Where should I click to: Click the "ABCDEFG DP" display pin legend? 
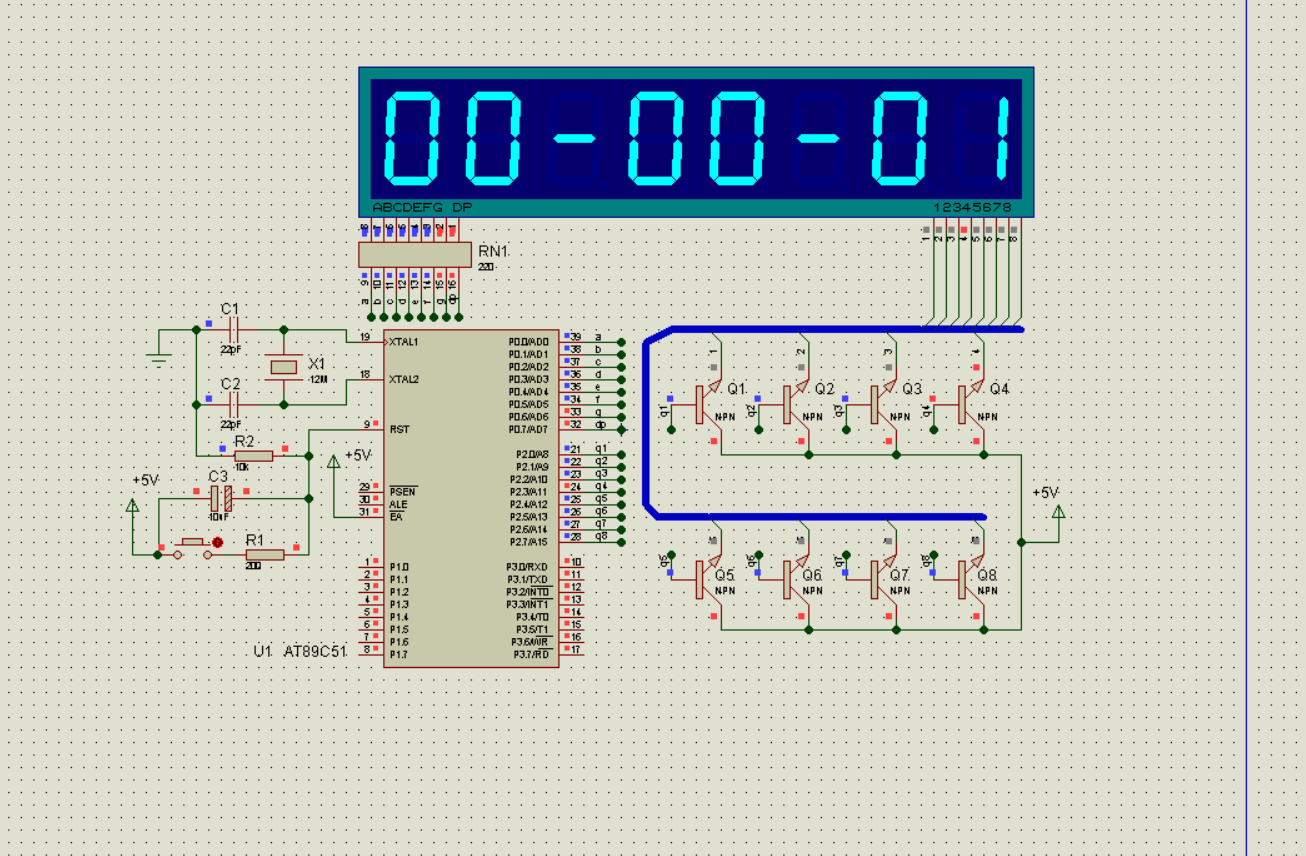pyautogui.click(x=422, y=207)
